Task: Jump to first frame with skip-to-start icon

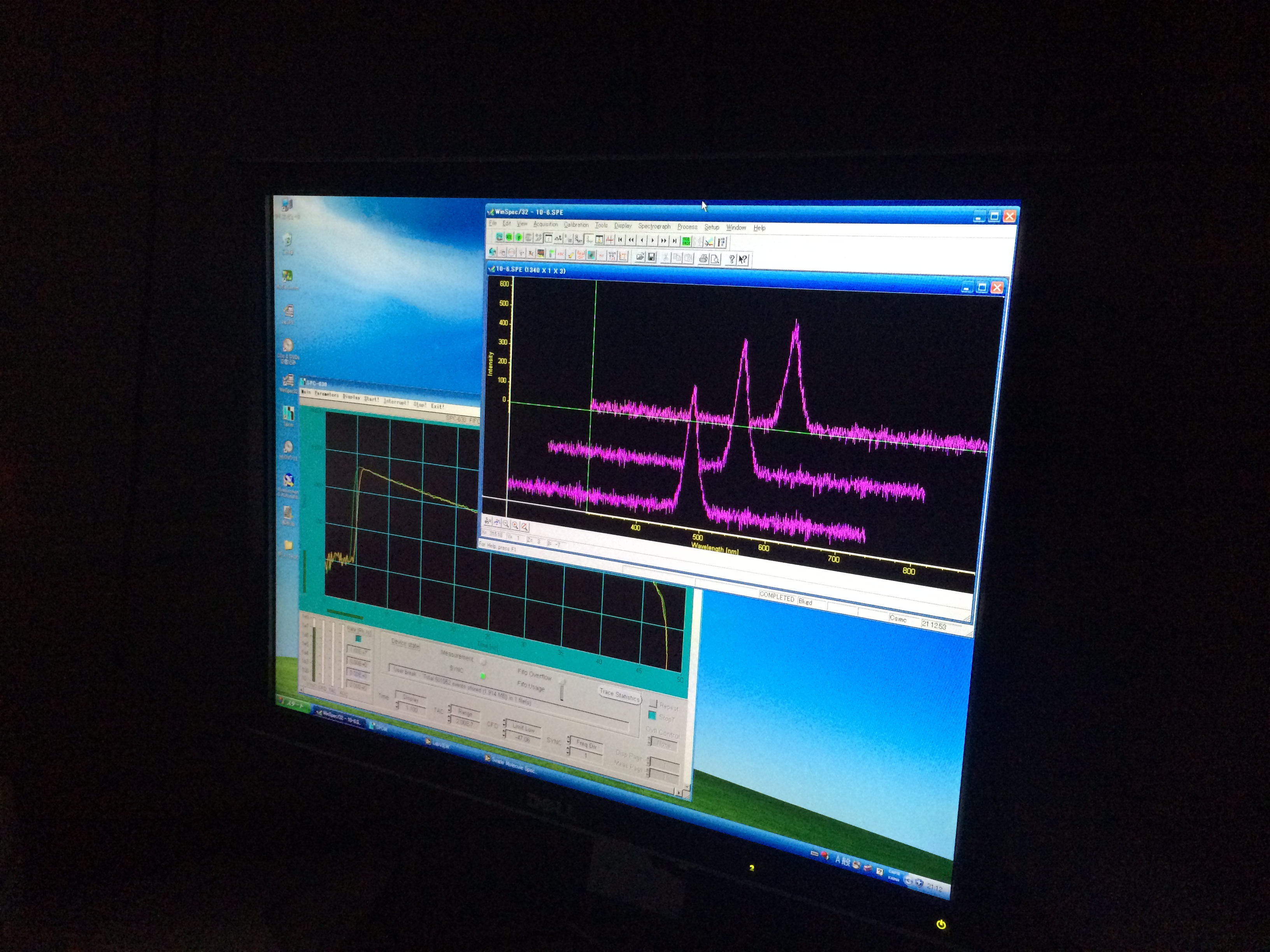Action: (620, 240)
